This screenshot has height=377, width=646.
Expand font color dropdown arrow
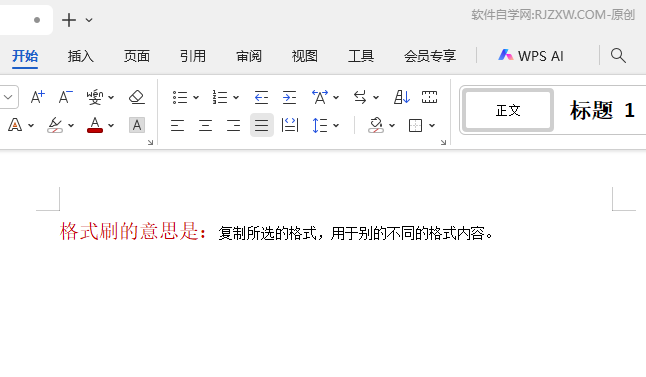(111, 125)
